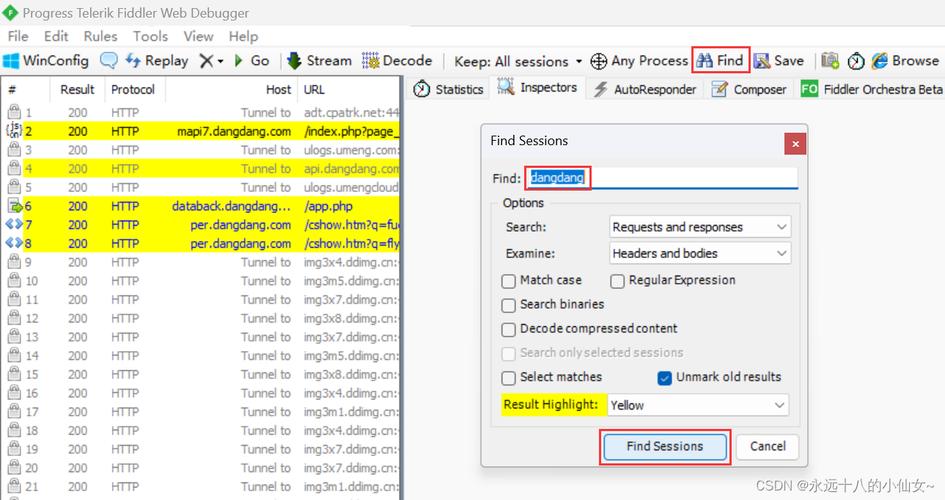Click the Save toolbar button

click(779, 61)
